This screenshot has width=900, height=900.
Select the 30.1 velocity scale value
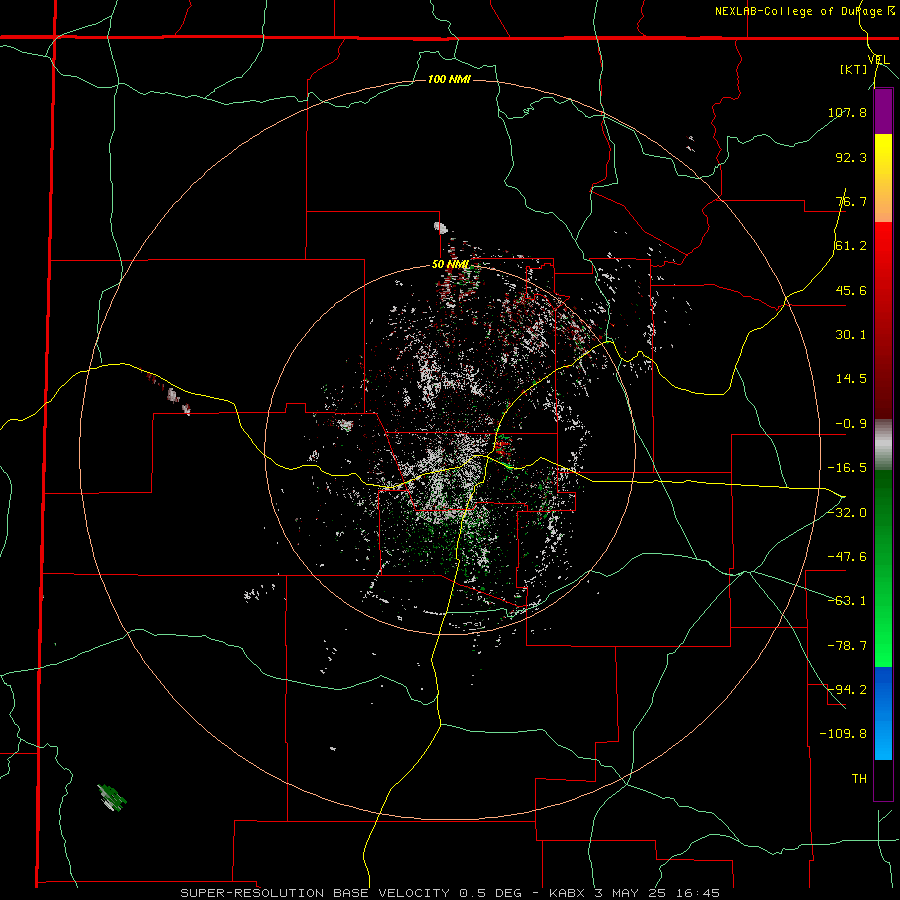pos(851,335)
